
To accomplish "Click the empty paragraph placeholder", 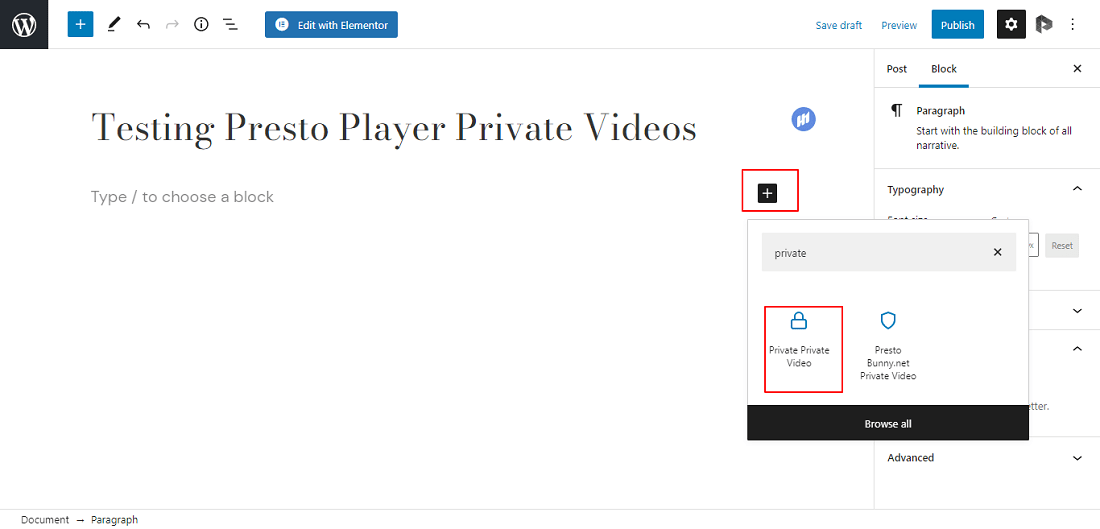I will pyautogui.click(x=182, y=197).
